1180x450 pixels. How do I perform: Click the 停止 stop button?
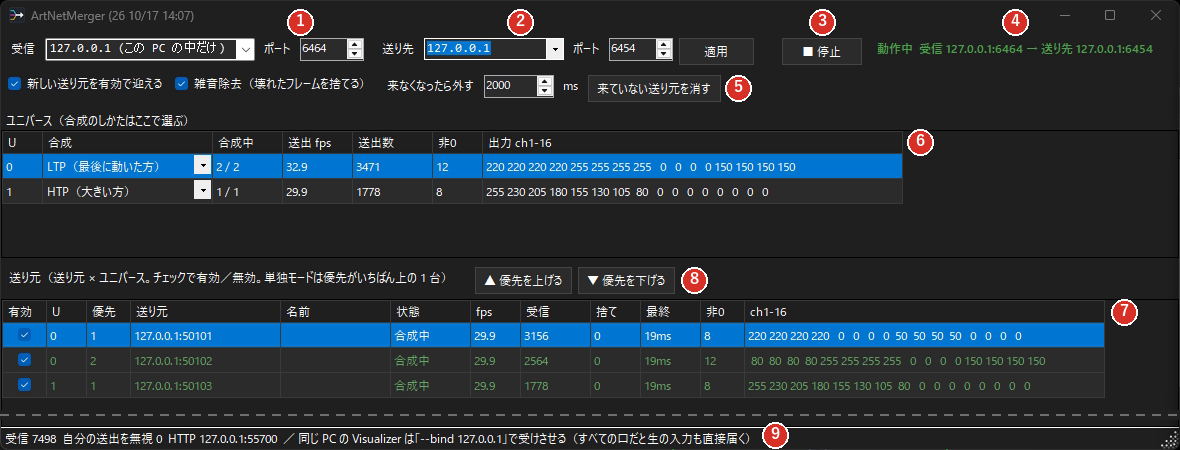click(821, 51)
